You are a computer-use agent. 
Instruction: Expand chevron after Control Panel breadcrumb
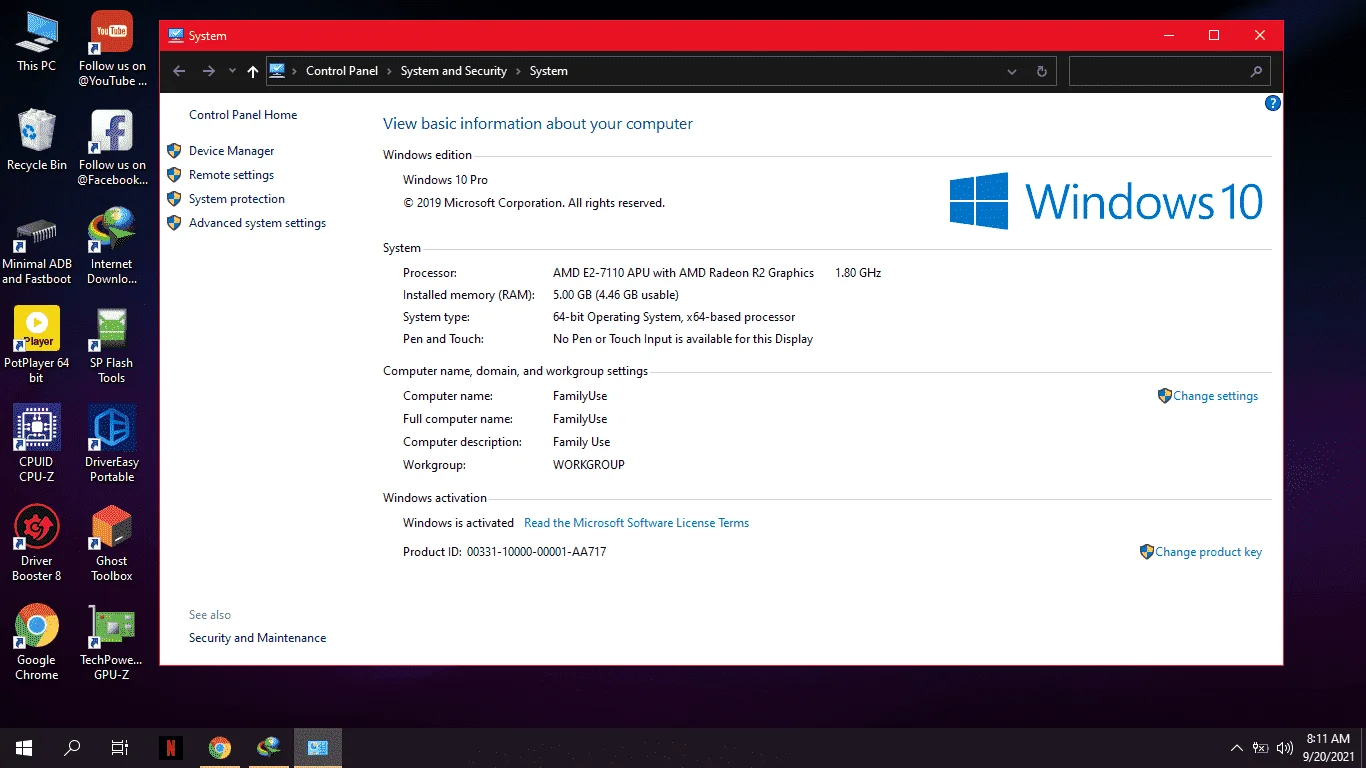click(x=390, y=71)
